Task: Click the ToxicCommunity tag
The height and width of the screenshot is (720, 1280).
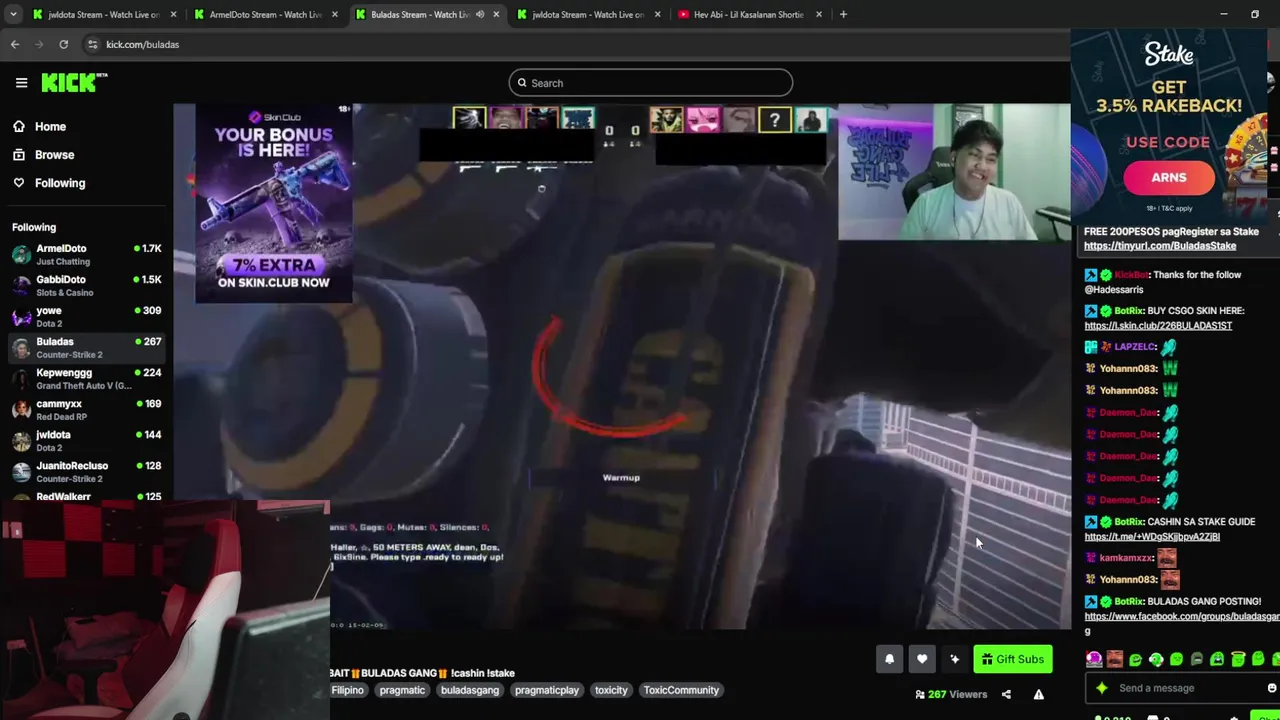Action: [681, 690]
